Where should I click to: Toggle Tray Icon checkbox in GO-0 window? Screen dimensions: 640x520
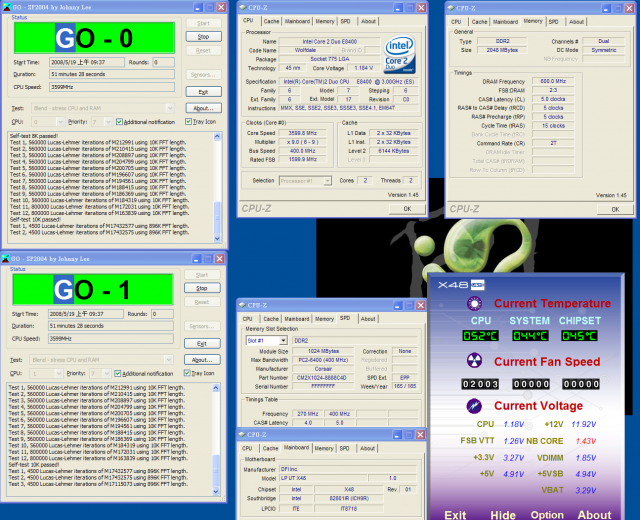[x=188, y=121]
